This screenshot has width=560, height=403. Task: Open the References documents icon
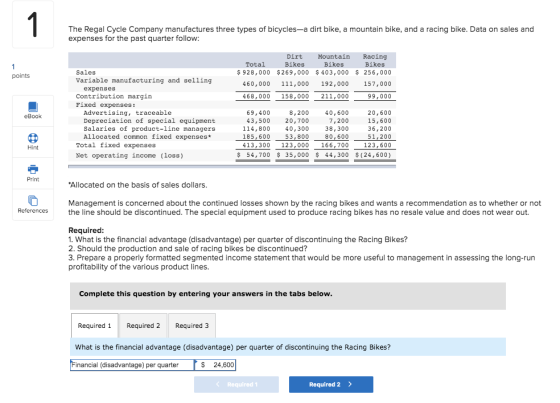[x=33, y=200]
